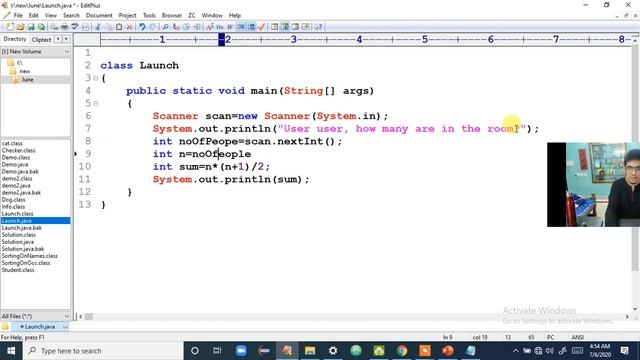
Task: Open Task View from the taskbar
Action: [217, 351]
